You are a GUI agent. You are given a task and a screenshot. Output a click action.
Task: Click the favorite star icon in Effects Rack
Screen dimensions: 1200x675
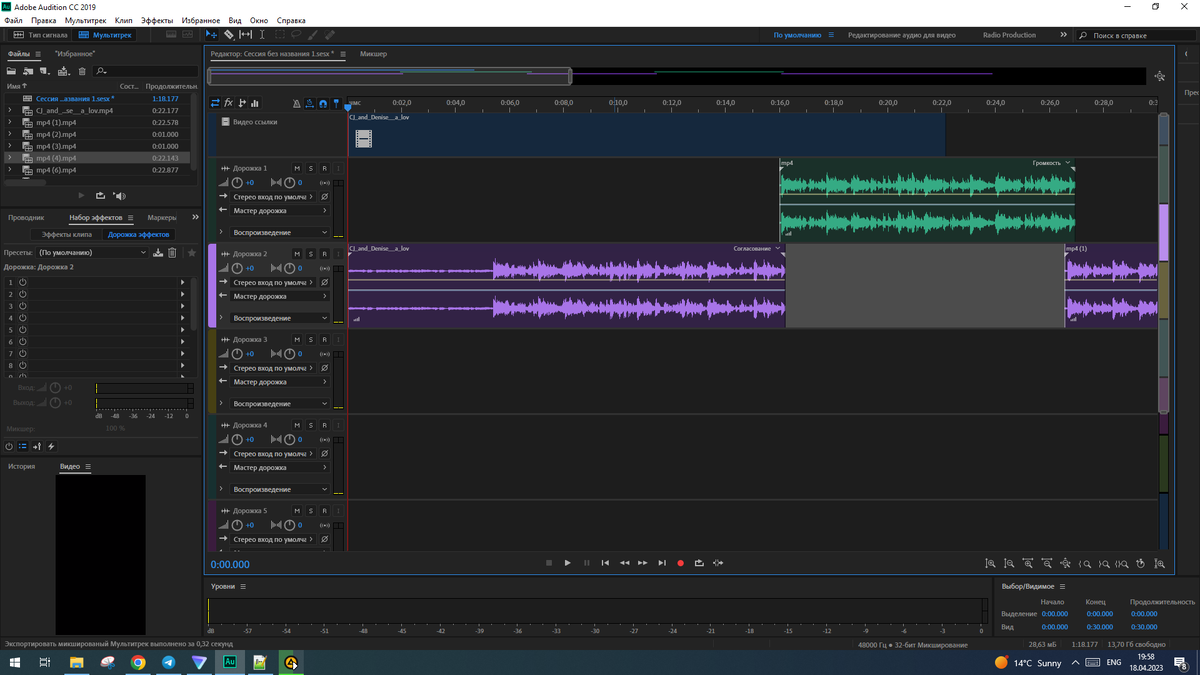click(192, 253)
